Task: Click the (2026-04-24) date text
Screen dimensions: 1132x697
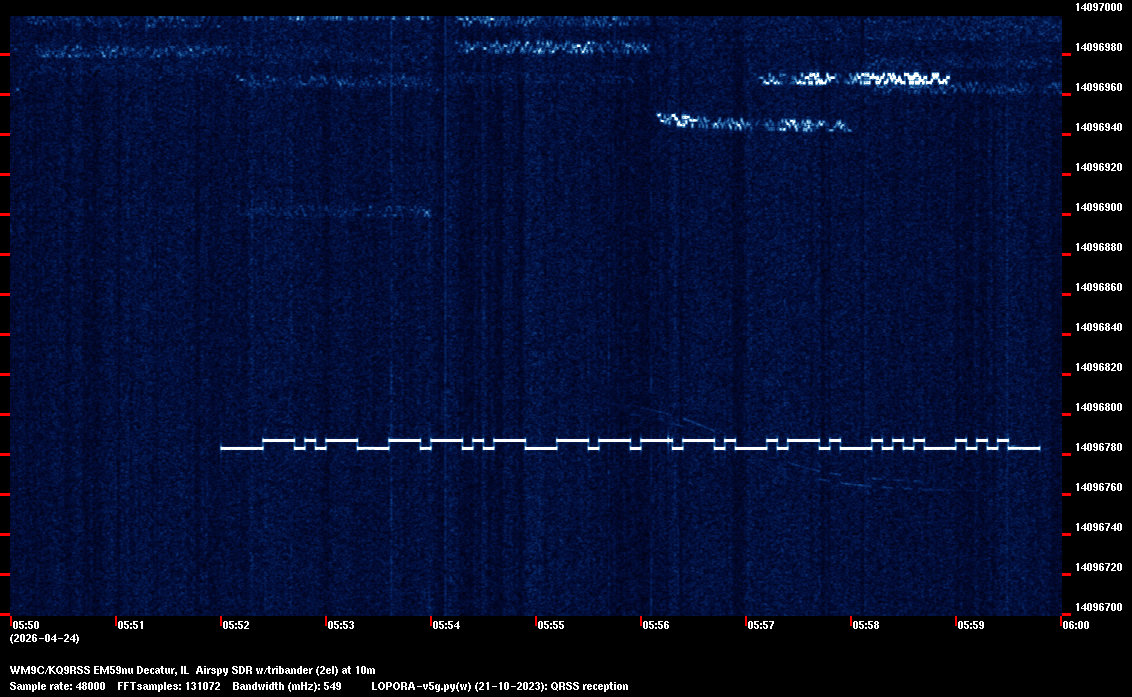Action: point(45,638)
